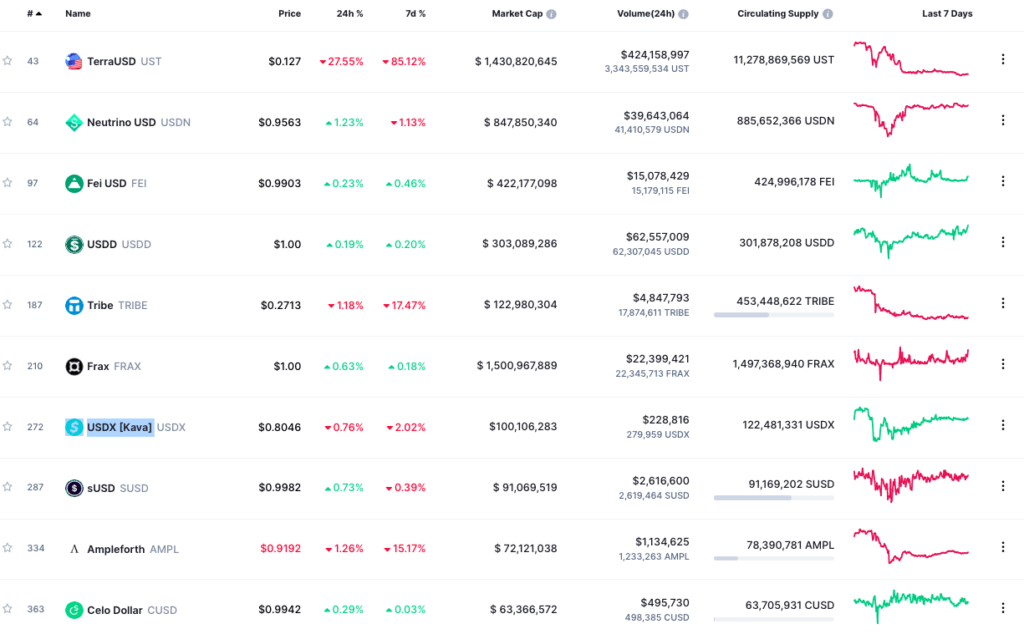Toggle favorite star for sUSD row
The height and width of the screenshot is (634, 1024).
(x=8, y=488)
